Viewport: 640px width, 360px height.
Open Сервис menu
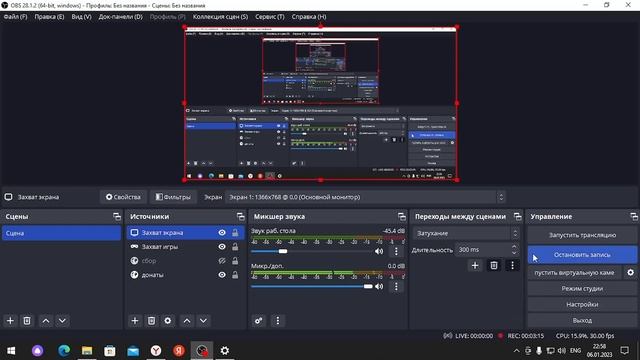269,17
